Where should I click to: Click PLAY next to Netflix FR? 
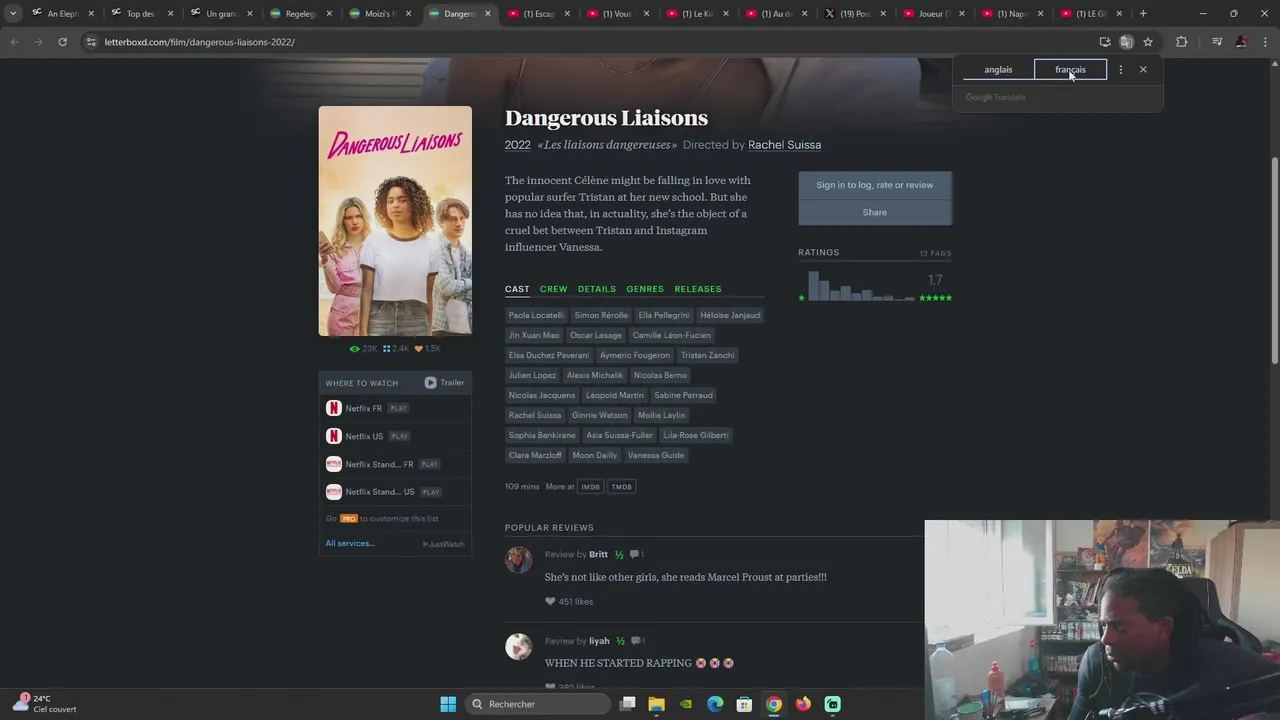click(x=399, y=408)
